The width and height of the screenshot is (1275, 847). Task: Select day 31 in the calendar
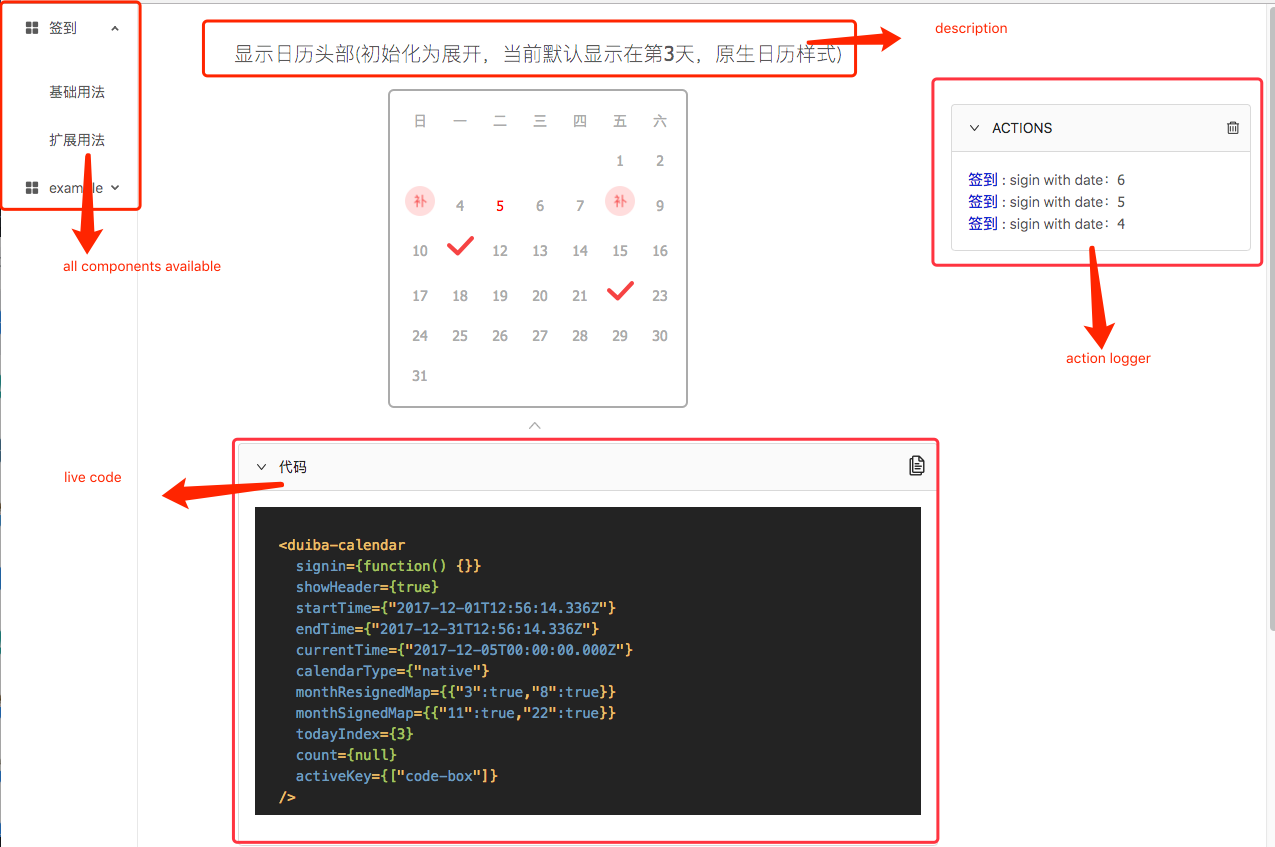click(x=420, y=376)
